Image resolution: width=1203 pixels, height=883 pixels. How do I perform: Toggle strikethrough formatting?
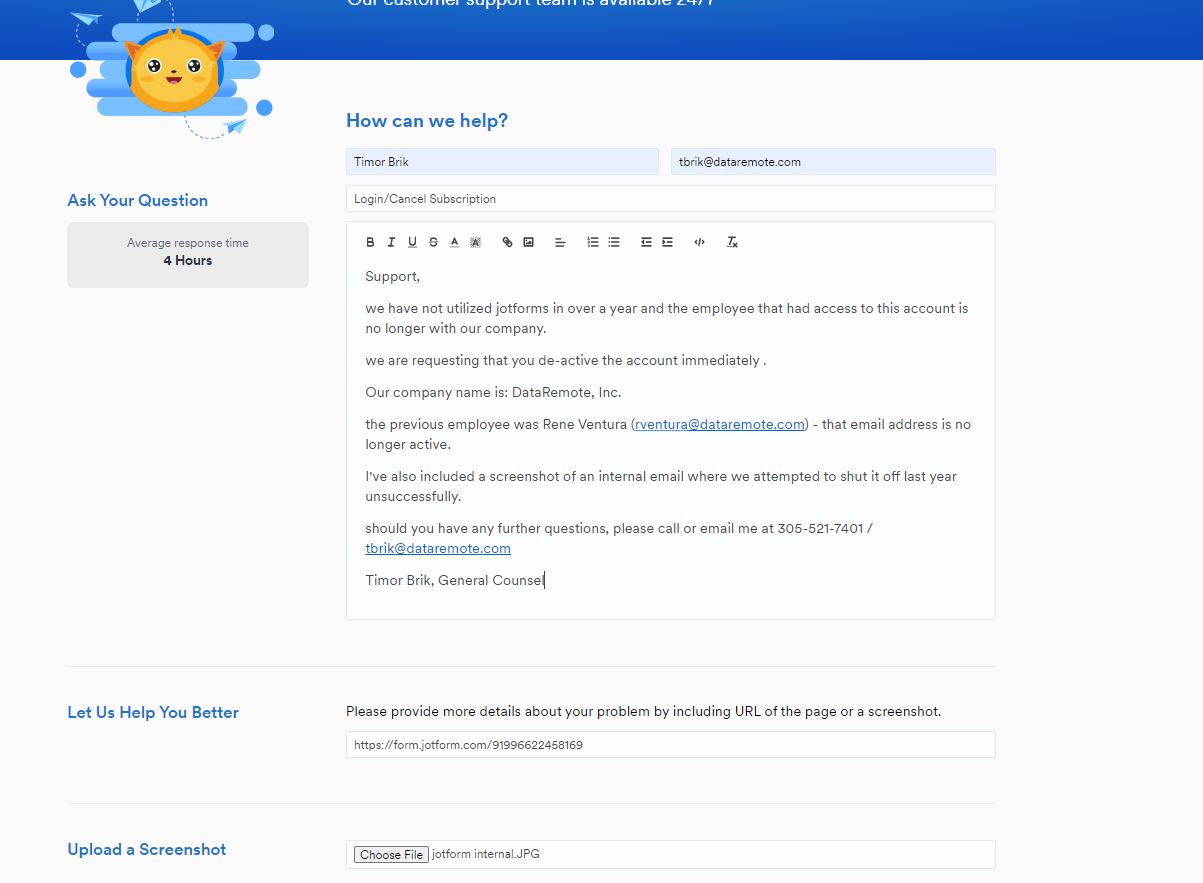coord(433,242)
